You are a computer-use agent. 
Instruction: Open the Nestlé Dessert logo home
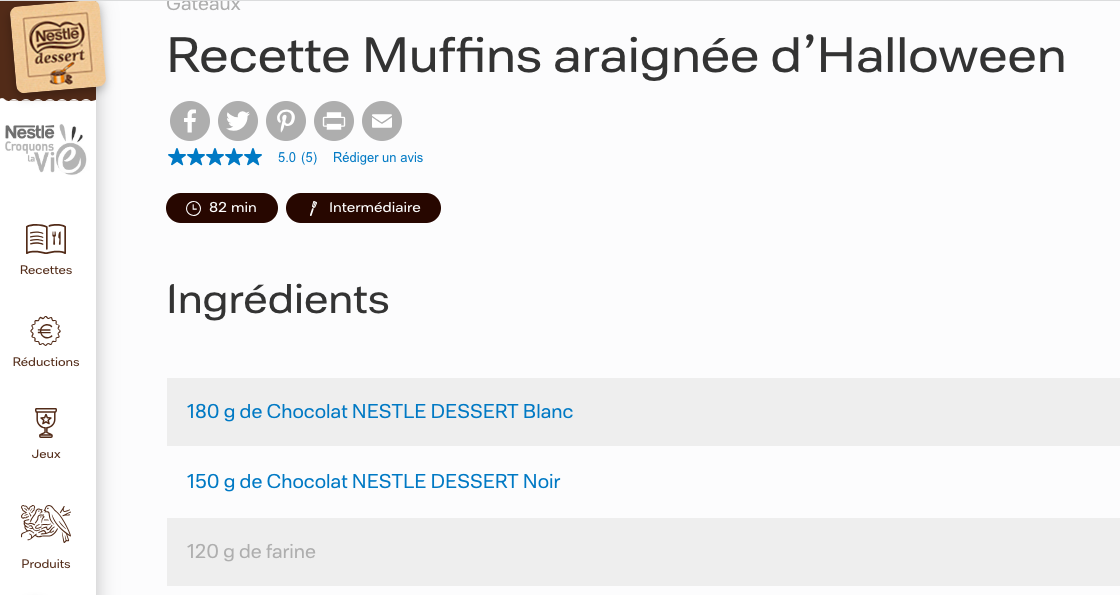(x=55, y=47)
